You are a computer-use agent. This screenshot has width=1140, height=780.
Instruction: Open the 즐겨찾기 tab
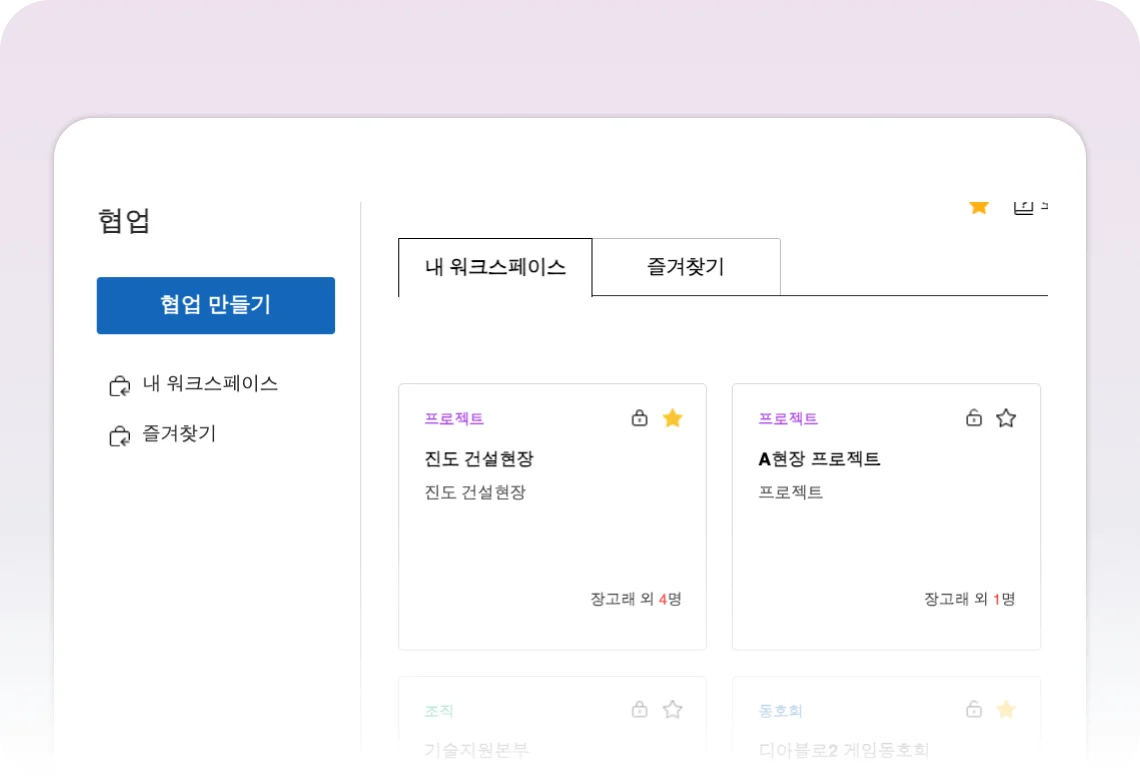click(685, 267)
